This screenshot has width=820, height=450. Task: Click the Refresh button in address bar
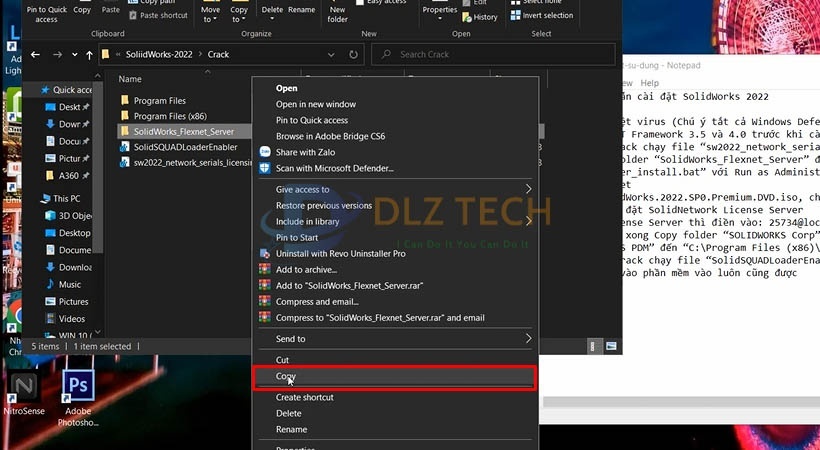pyautogui.click(x=354, y=54)
